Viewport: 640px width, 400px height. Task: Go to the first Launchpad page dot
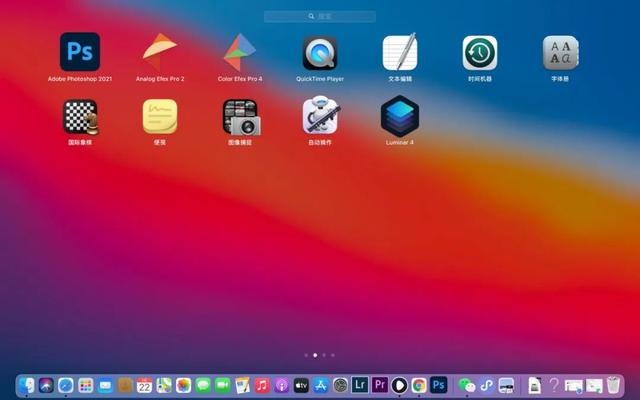pos(306,355)
